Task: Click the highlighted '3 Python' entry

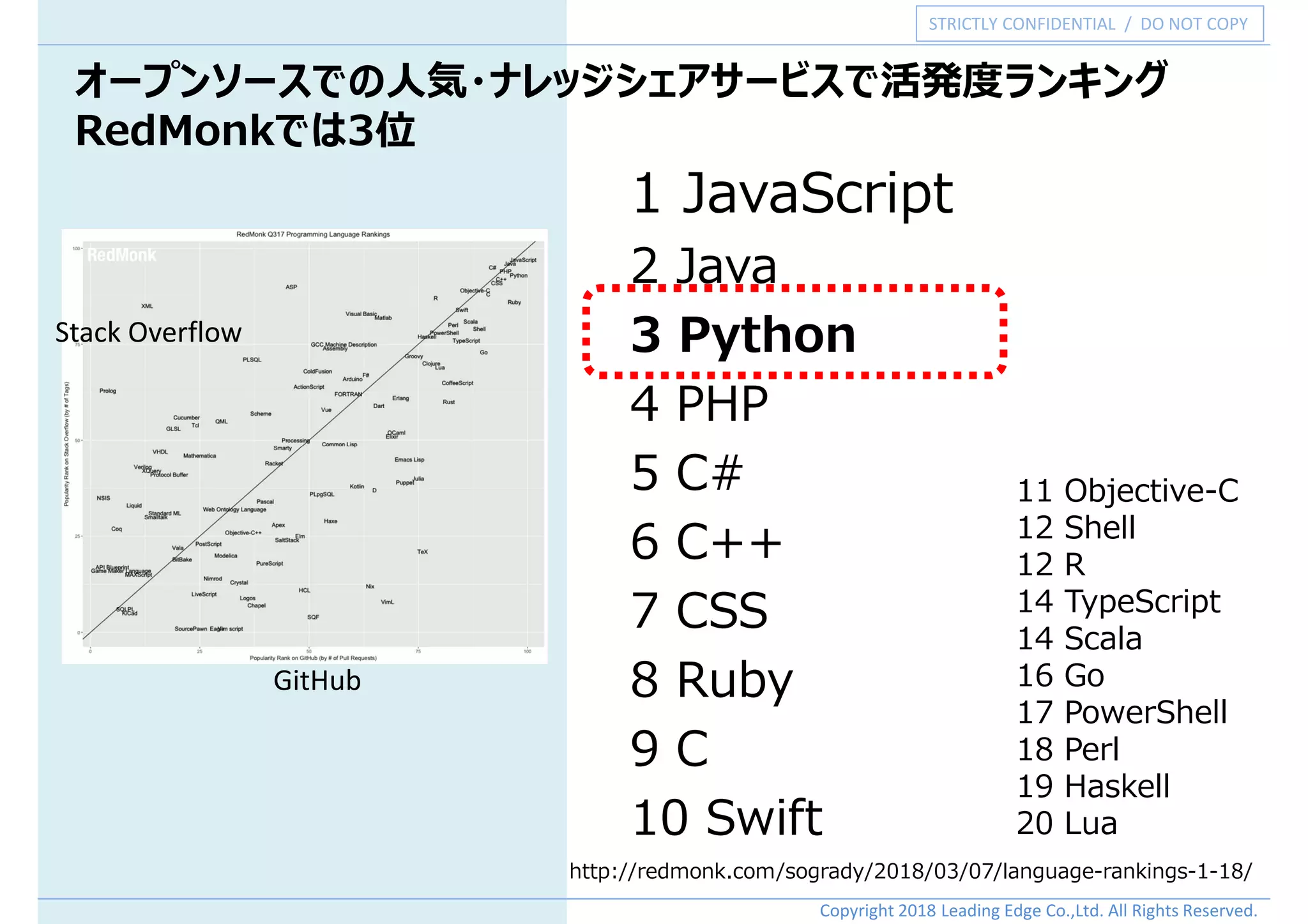Action: point(743,335)
